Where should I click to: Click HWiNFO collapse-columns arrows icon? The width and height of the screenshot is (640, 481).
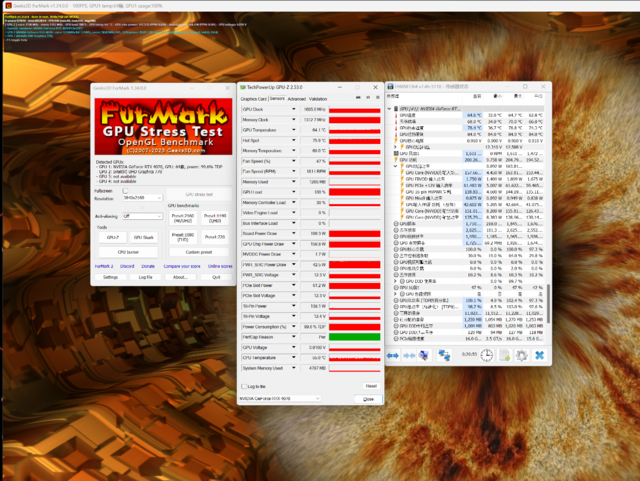pos(409,356)
